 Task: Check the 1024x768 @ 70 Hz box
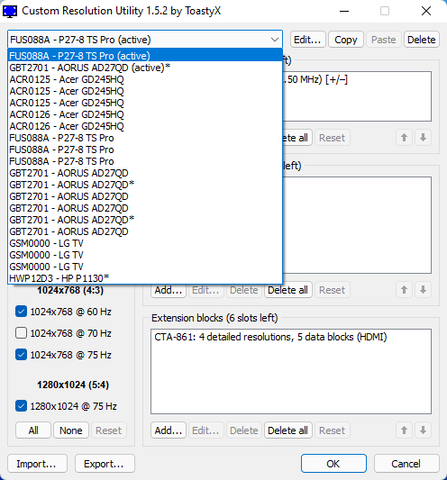pos(21,333)
